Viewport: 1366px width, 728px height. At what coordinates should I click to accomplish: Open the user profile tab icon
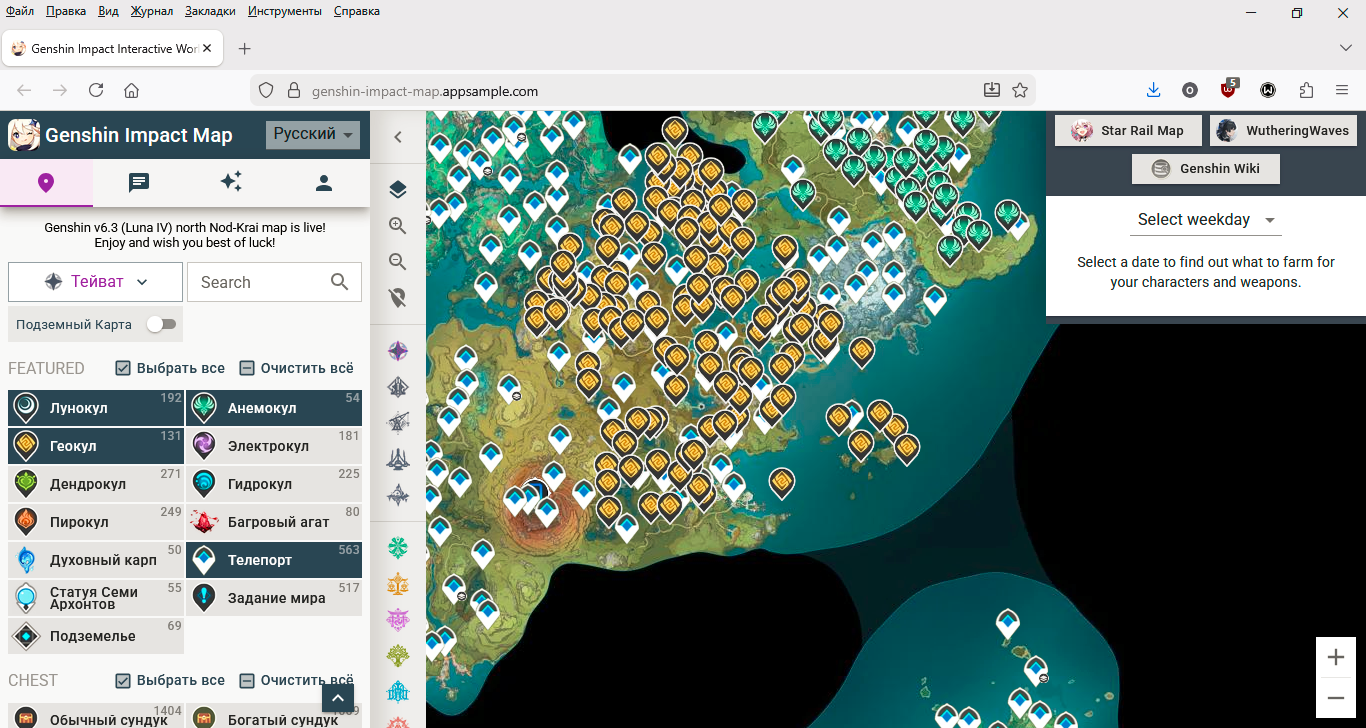pos(323,182)
